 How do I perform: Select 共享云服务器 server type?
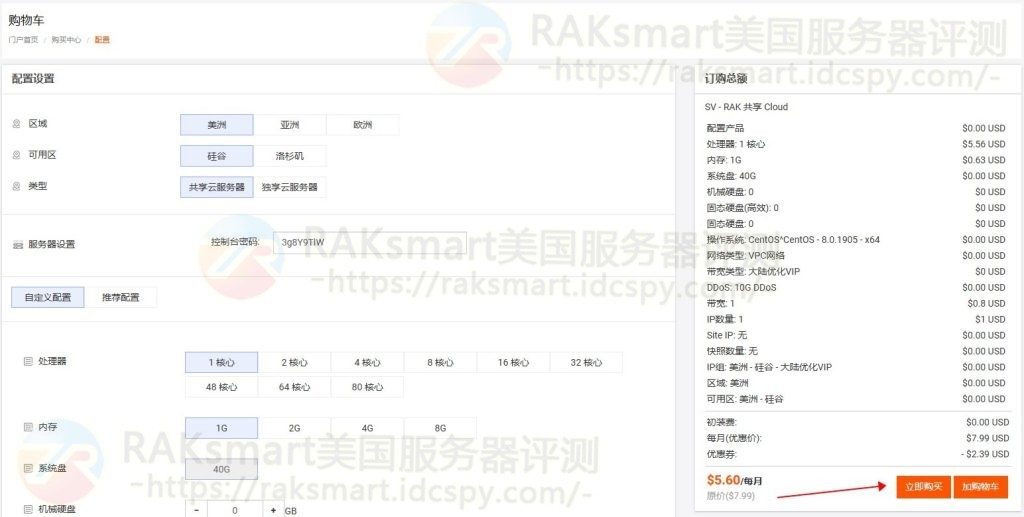pos(216,187)
